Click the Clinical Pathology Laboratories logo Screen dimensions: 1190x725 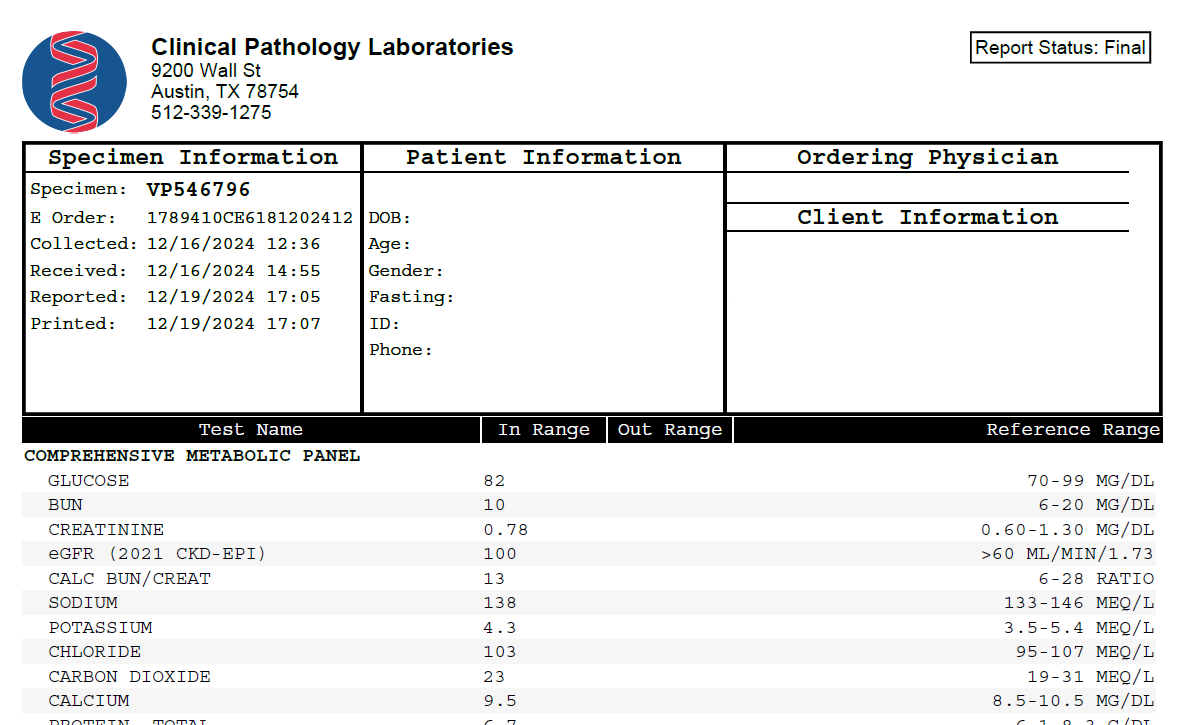[x=74, y=82]
